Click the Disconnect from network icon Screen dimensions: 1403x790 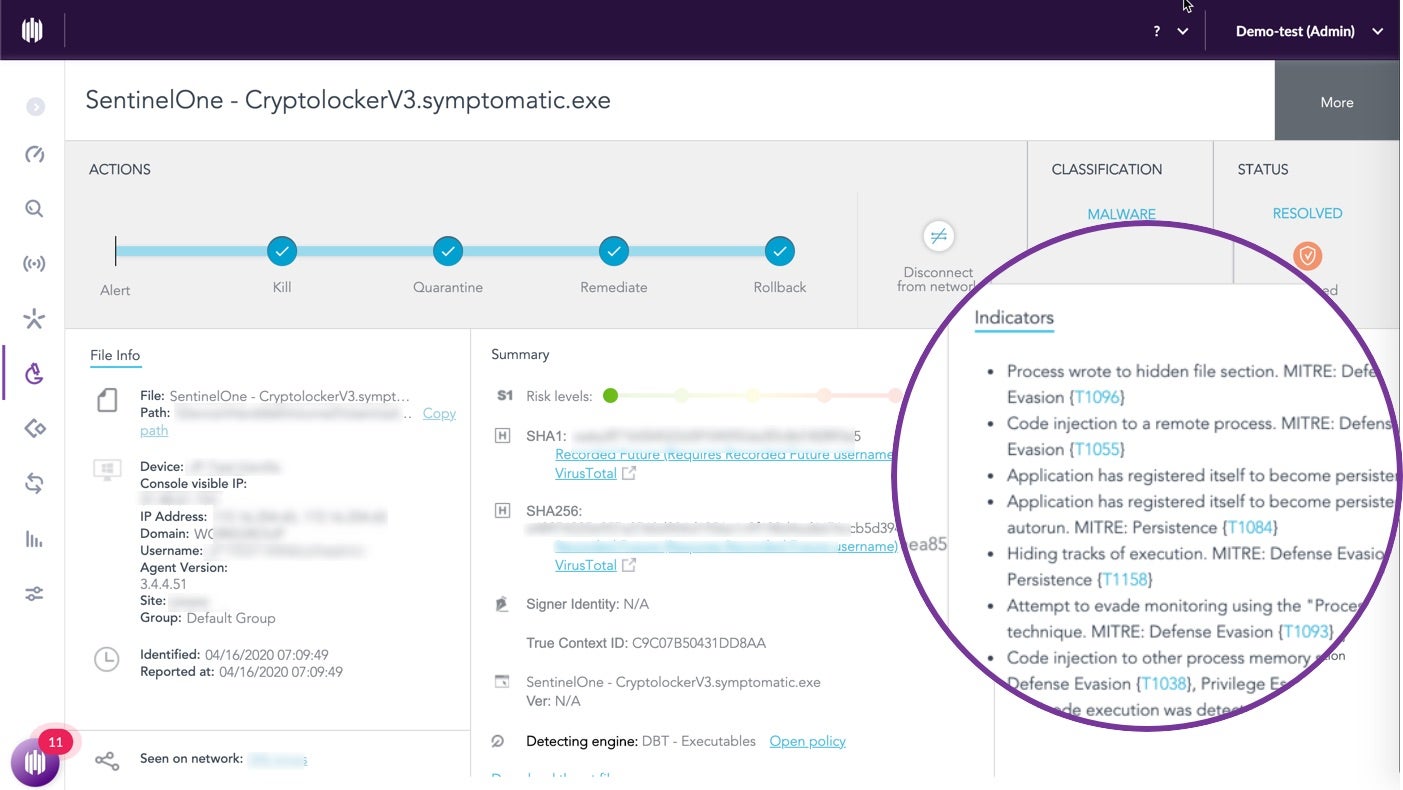coord(938,237)
